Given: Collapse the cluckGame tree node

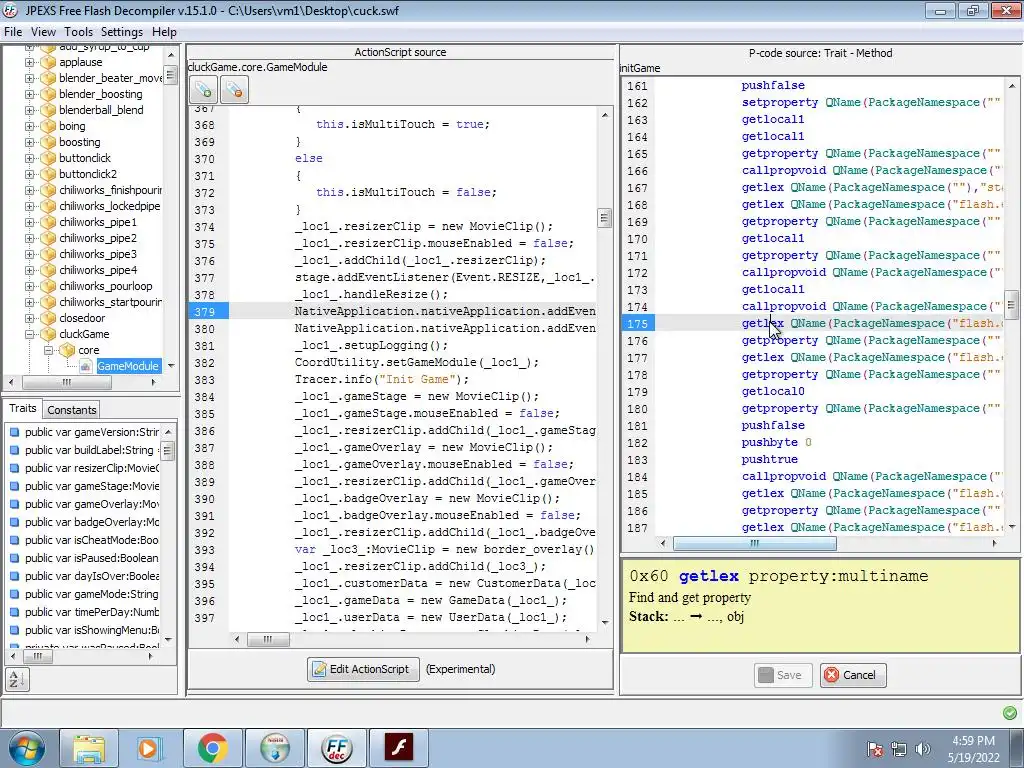Looking at the screenshot, I should coord(29,334).
